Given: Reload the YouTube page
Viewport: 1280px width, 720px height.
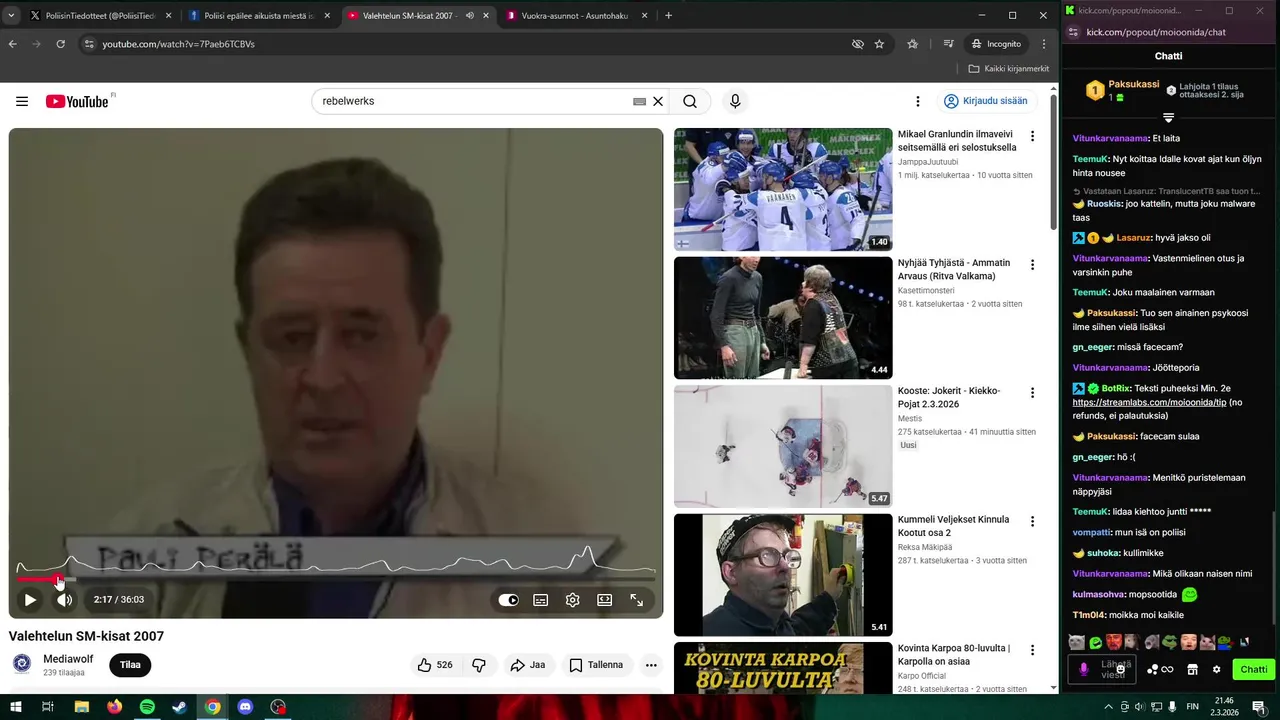Looking at the screenshot, I should tap(61, 44).
